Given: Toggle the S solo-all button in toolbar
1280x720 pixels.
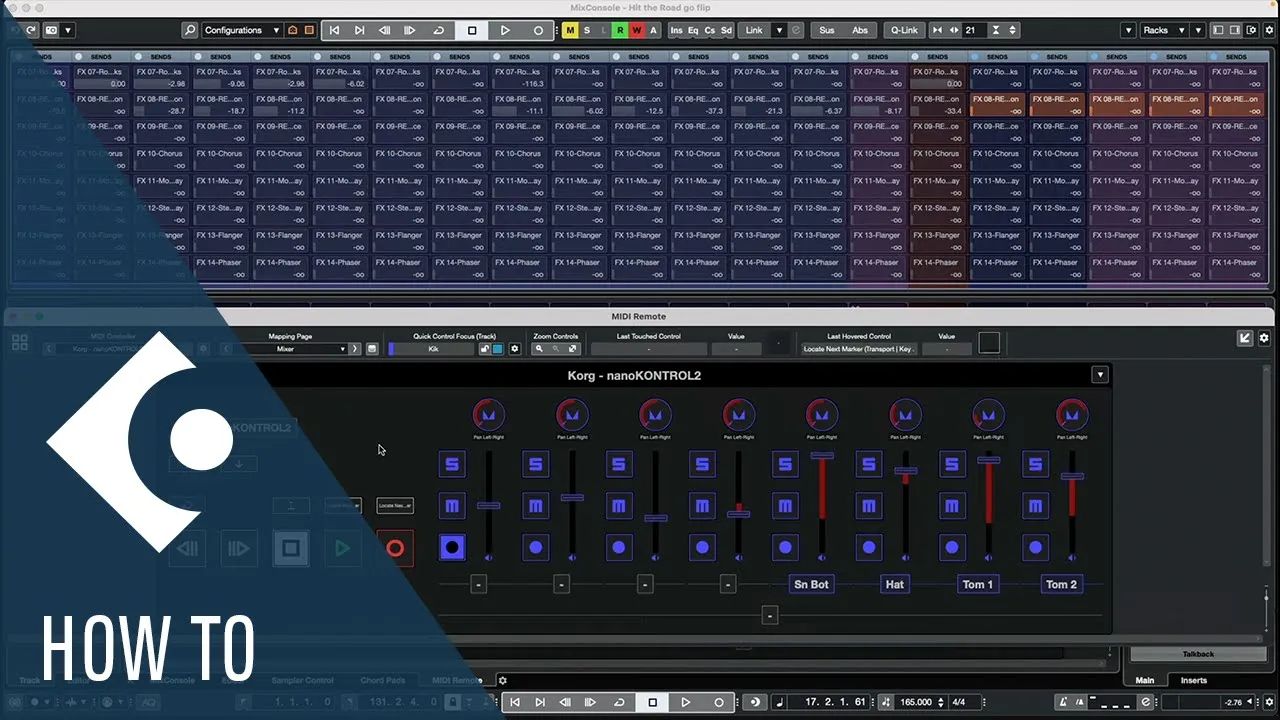Looking at the screenshot, I should coord(587,30).
